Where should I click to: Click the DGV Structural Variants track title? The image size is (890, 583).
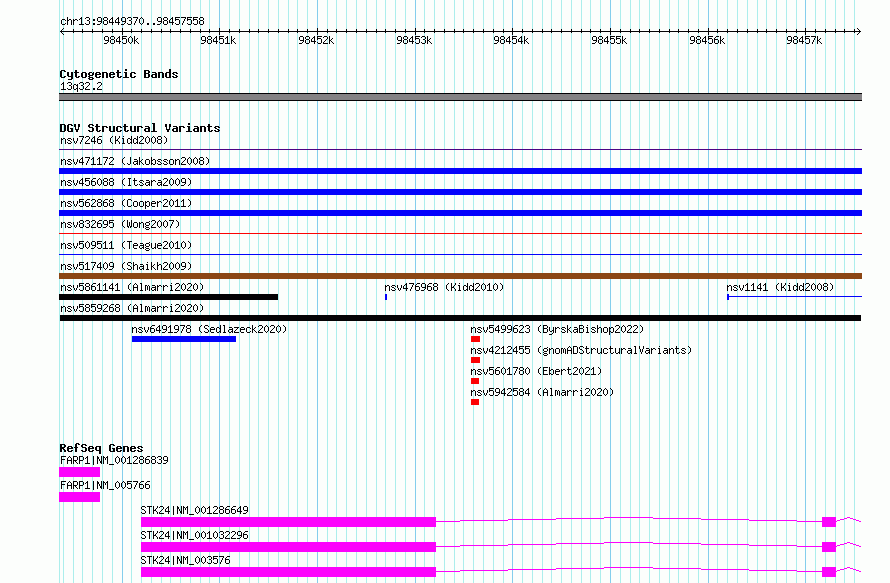[140, 128]
